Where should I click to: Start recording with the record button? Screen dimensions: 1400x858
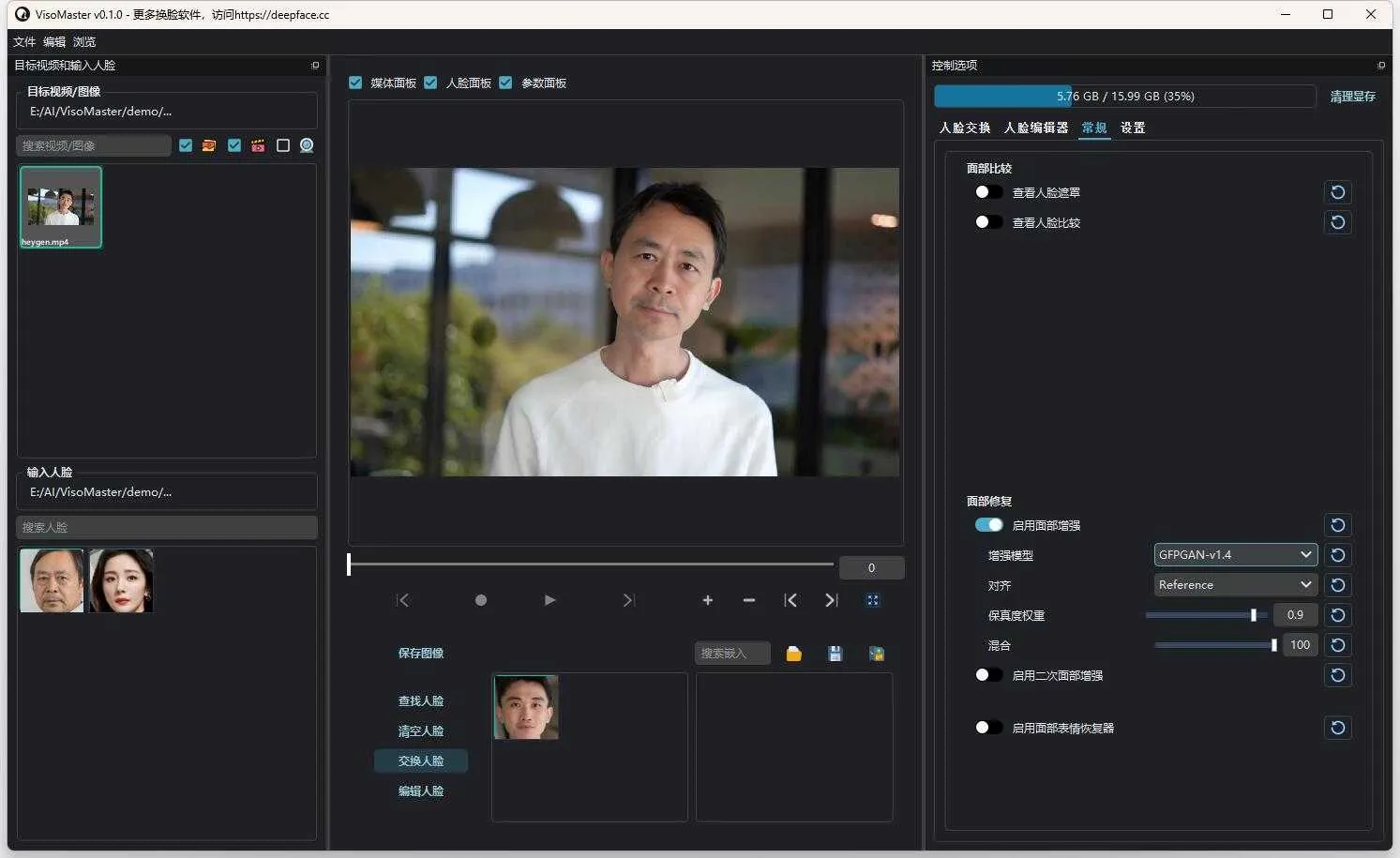481,600
